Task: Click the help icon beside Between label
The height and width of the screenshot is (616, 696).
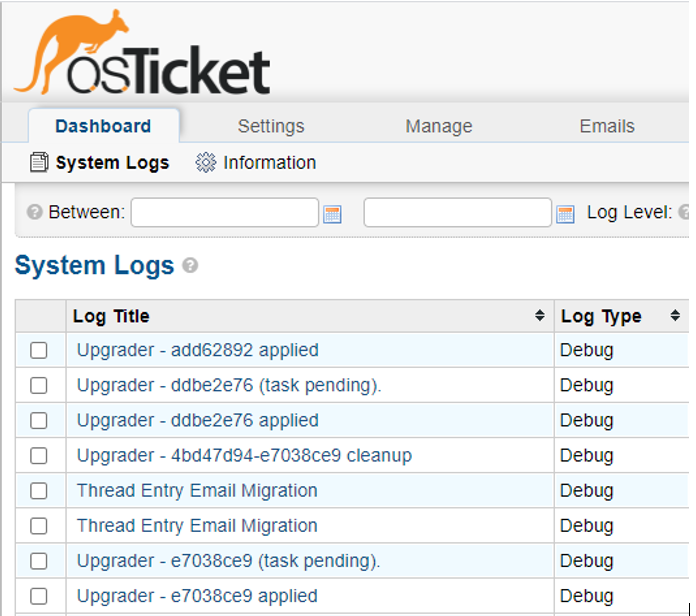Action: (x=35, y=213)
